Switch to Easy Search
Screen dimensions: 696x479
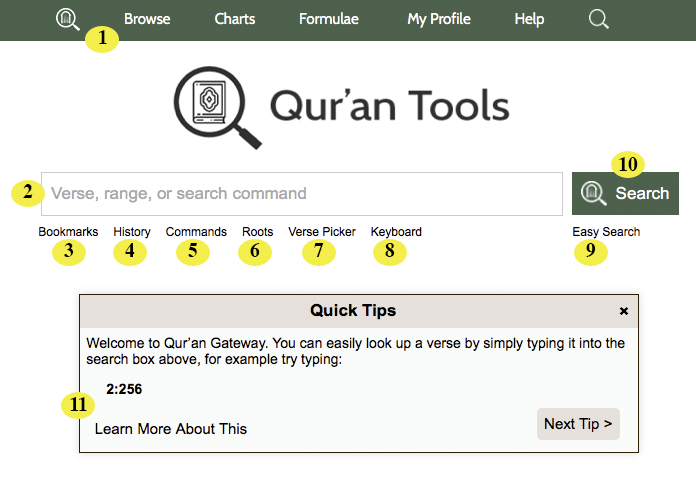[606, 232]
